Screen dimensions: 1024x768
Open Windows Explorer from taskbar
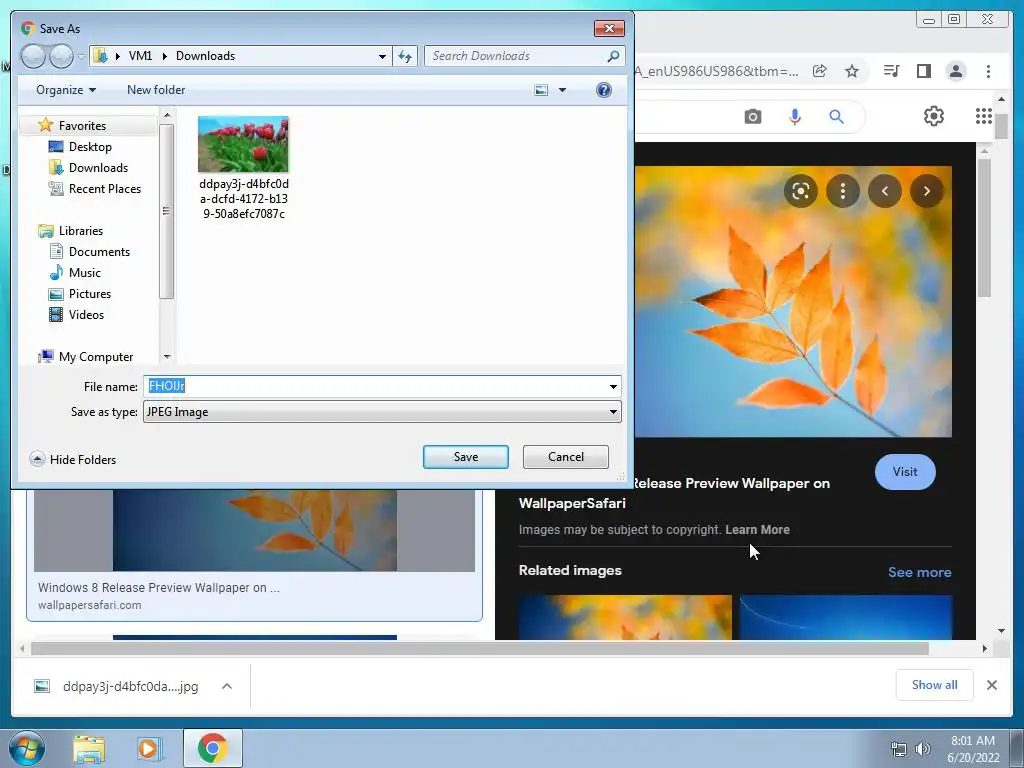tap(89, 748)
